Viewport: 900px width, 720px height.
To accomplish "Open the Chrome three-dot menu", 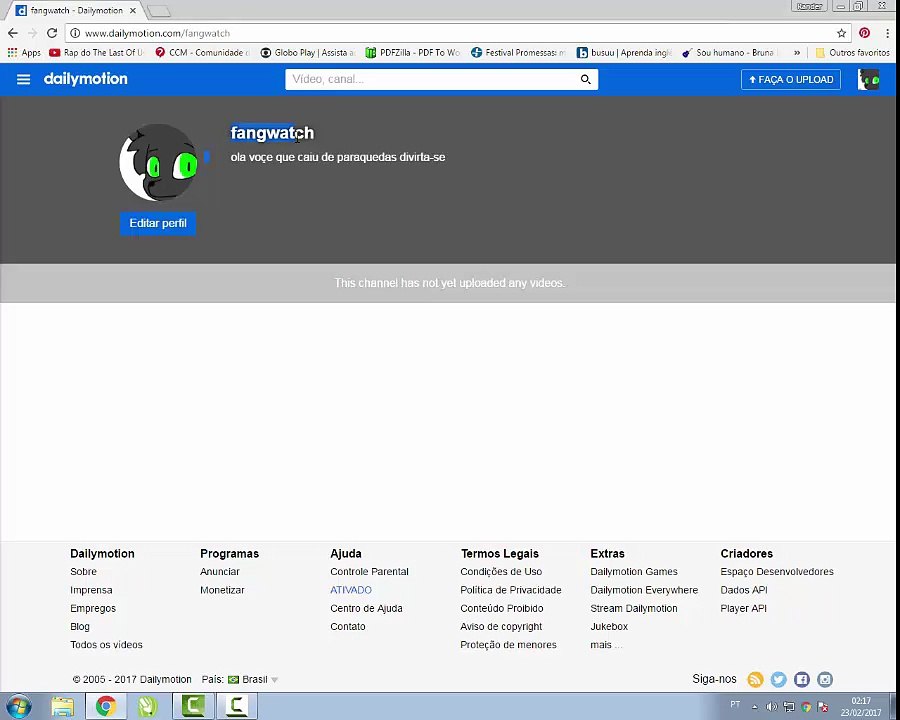I will (887, 33).
